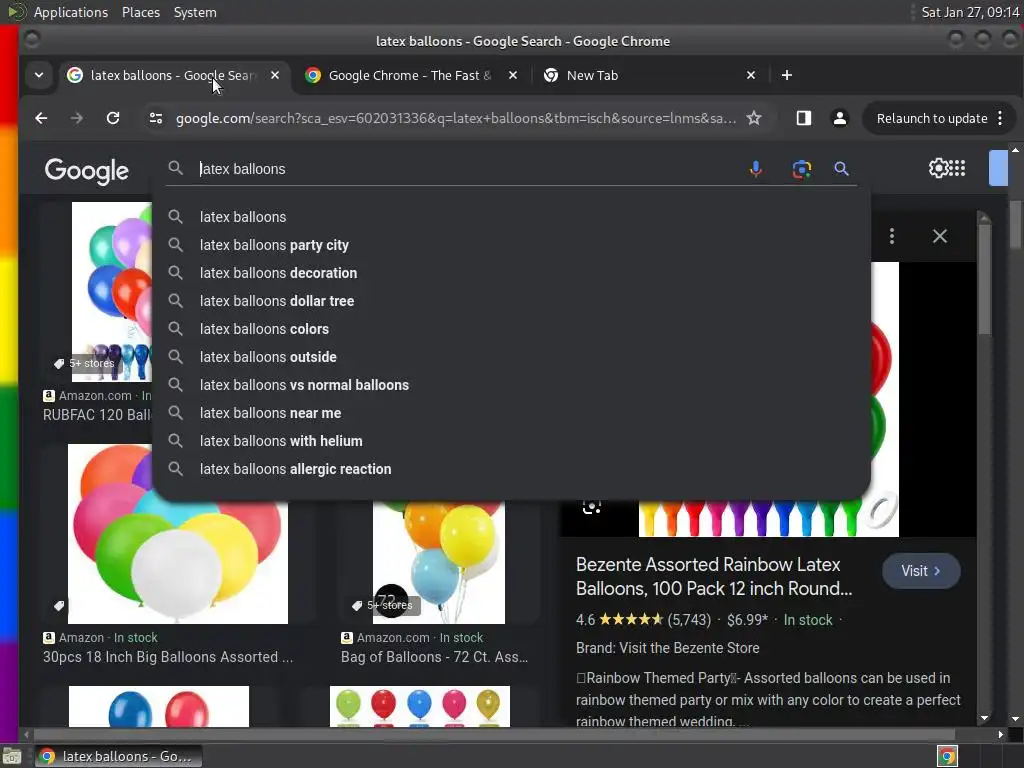Screen dimensions: 1024x768
Task: Select suggestion 'latex balloons party city'
Action: [x=511, y=245]
